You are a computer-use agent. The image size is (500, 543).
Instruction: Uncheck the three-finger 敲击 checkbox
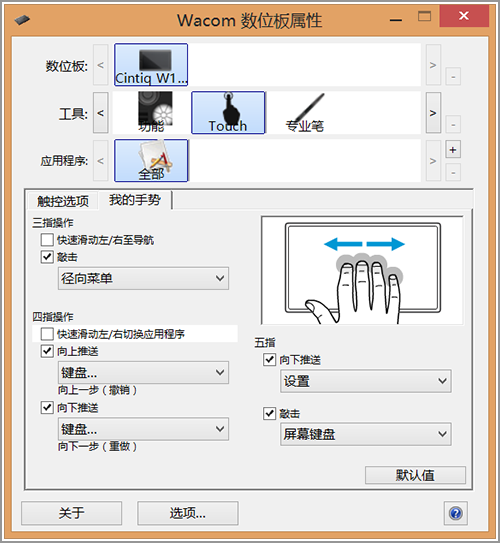(47, 257)
